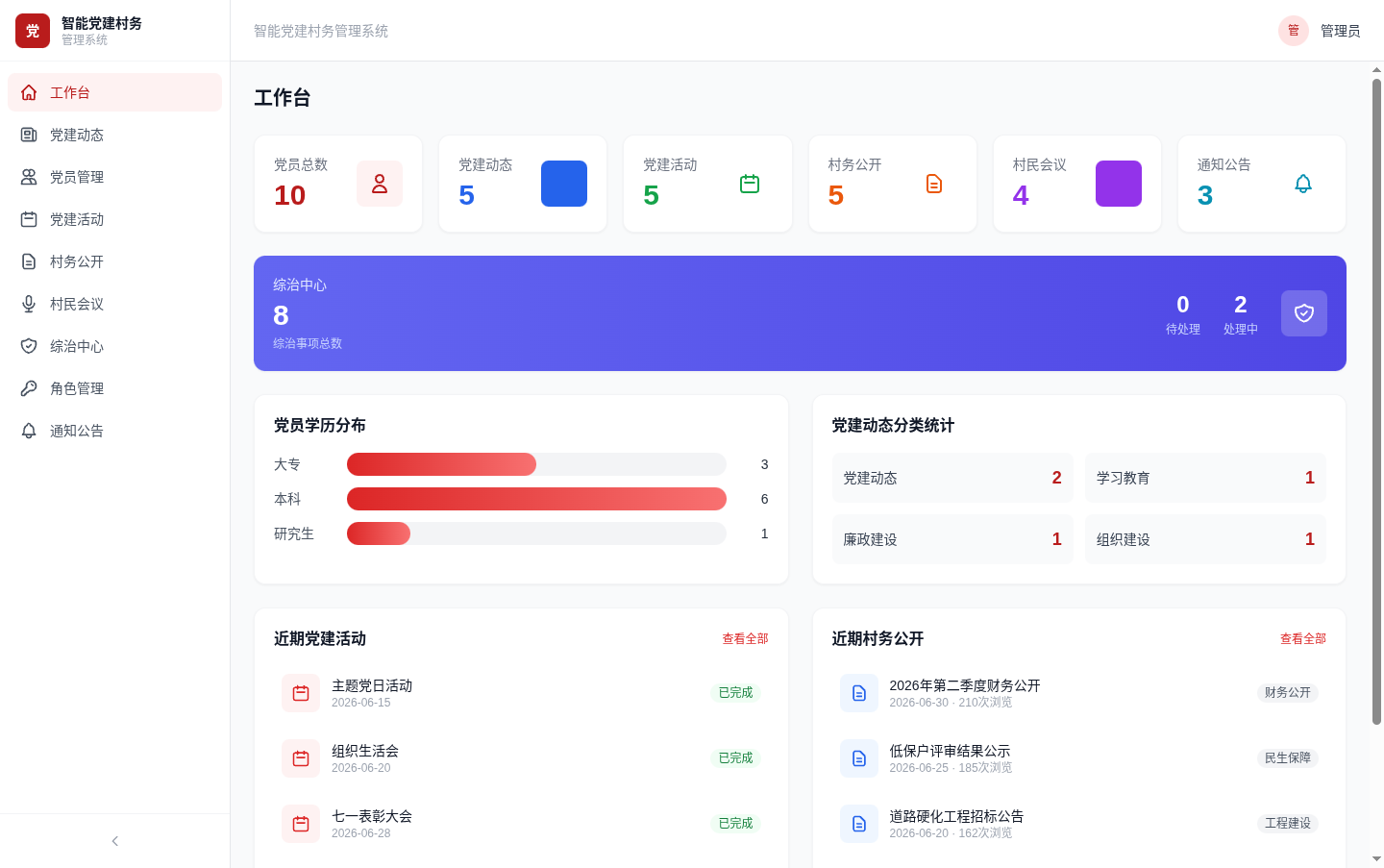
Task: Click the 工作台 home icon in sidebar
Action: pos(29,92)
